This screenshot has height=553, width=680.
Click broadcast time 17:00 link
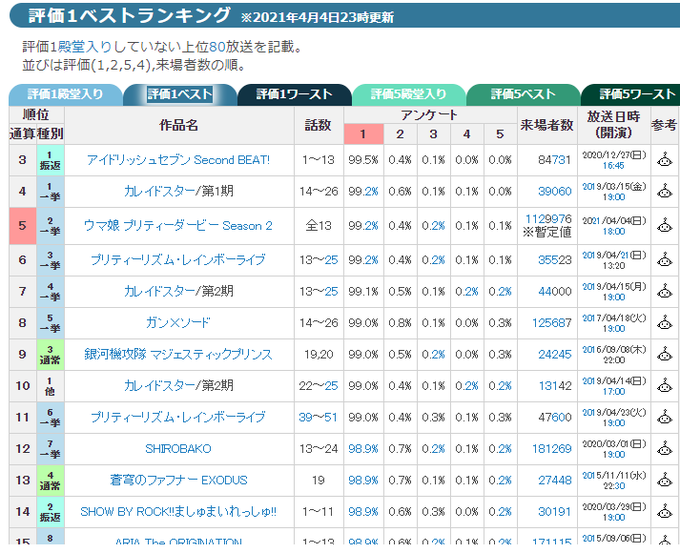tap(614, 392)
